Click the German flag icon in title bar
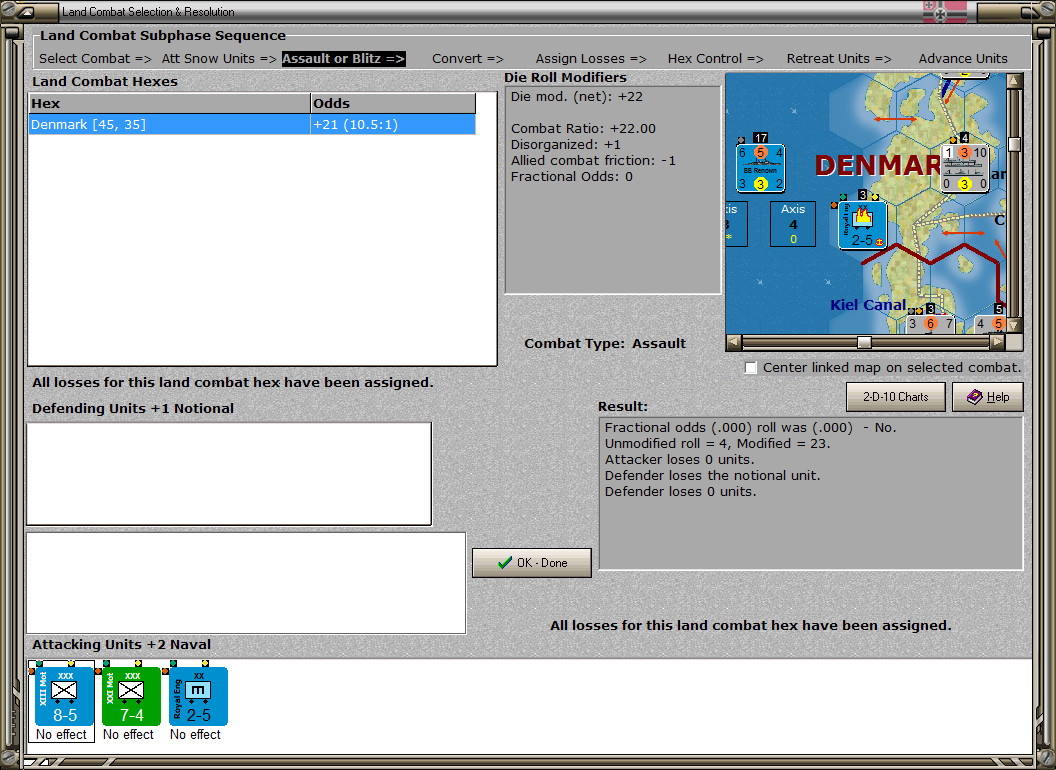The height and width of the screenshot is (770, 1056). (944, 11)
